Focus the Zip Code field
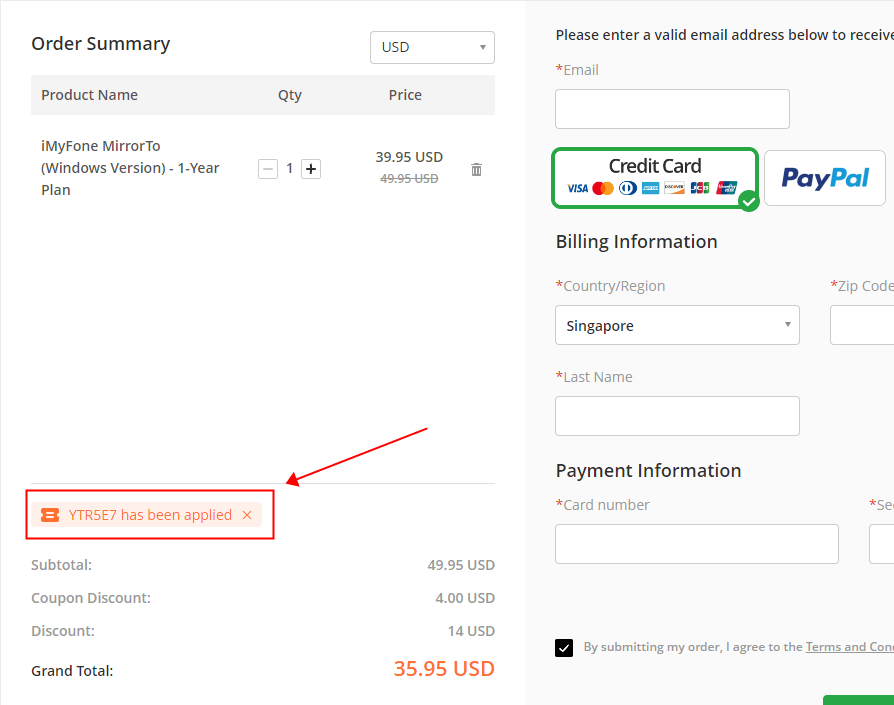Screen dimensions: 894x705 click(x=862, y=325)
